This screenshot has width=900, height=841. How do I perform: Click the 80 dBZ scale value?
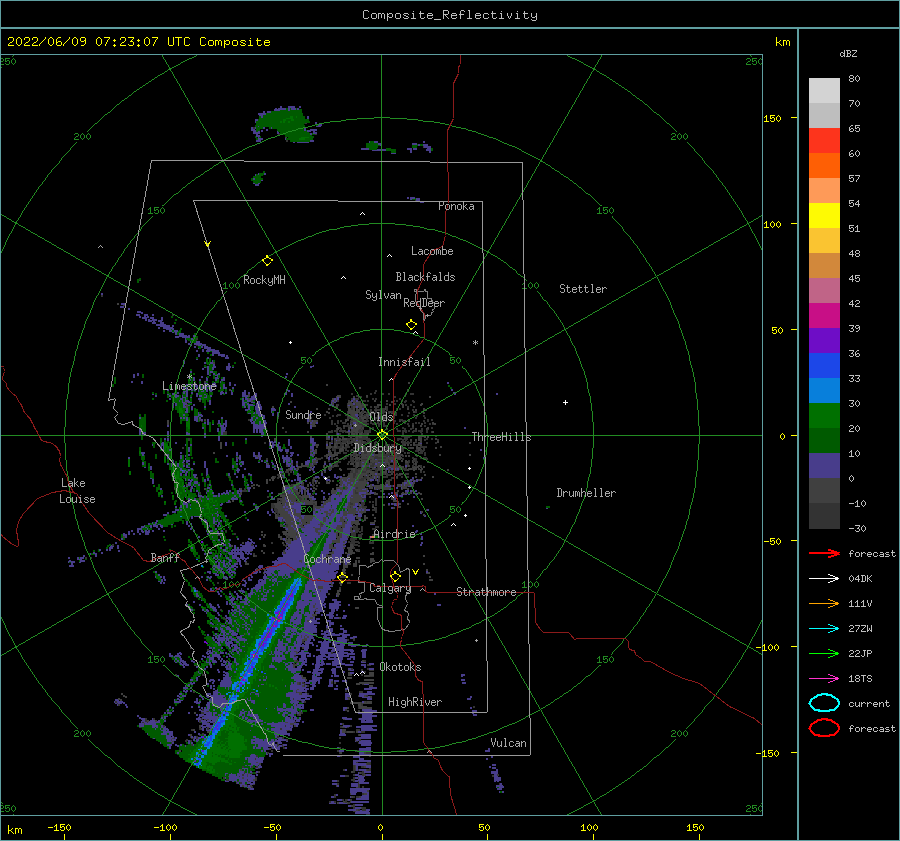click(x=854, y=78)
